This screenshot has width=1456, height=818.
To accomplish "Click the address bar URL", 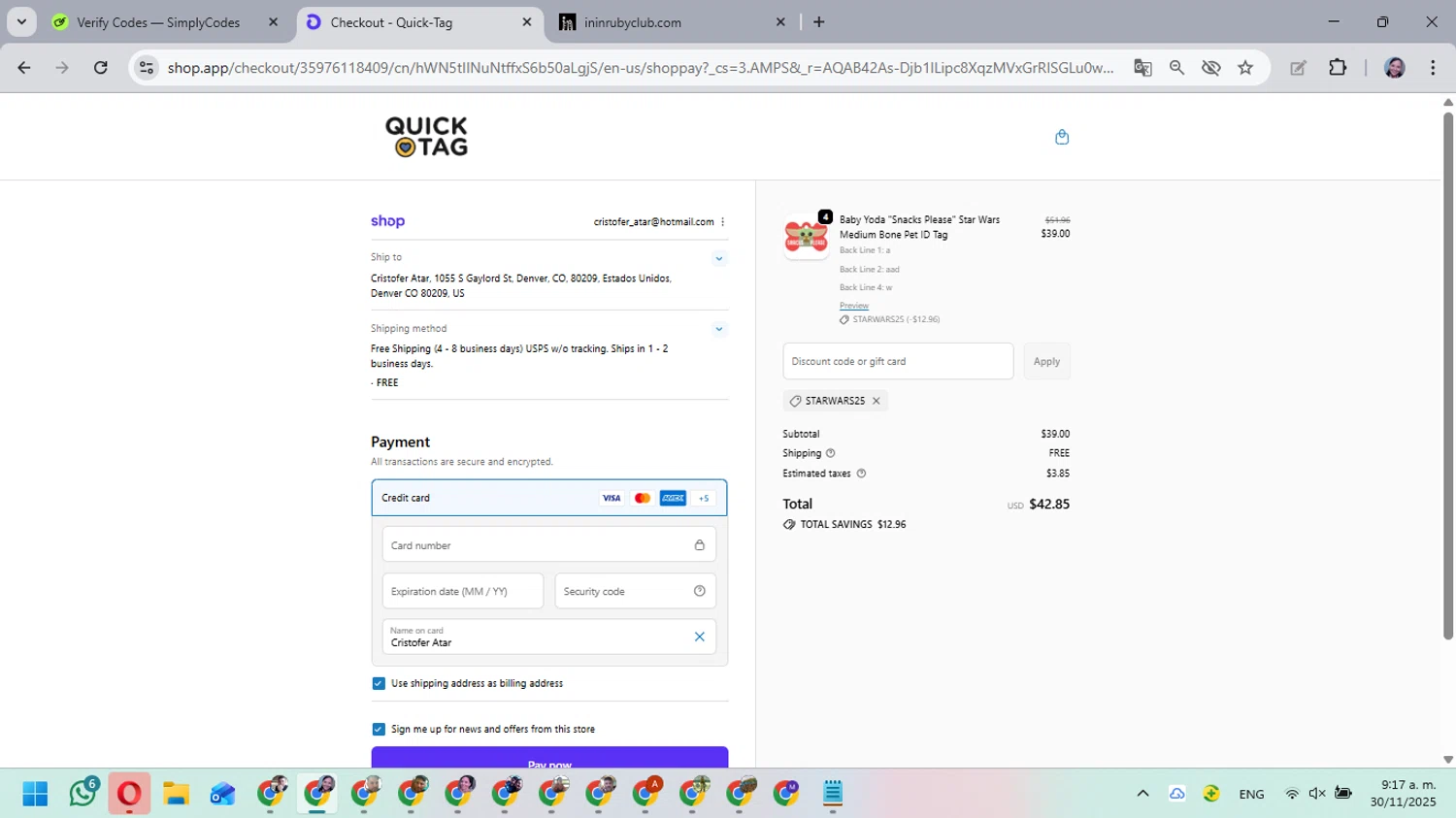I will tap(641, 68).
